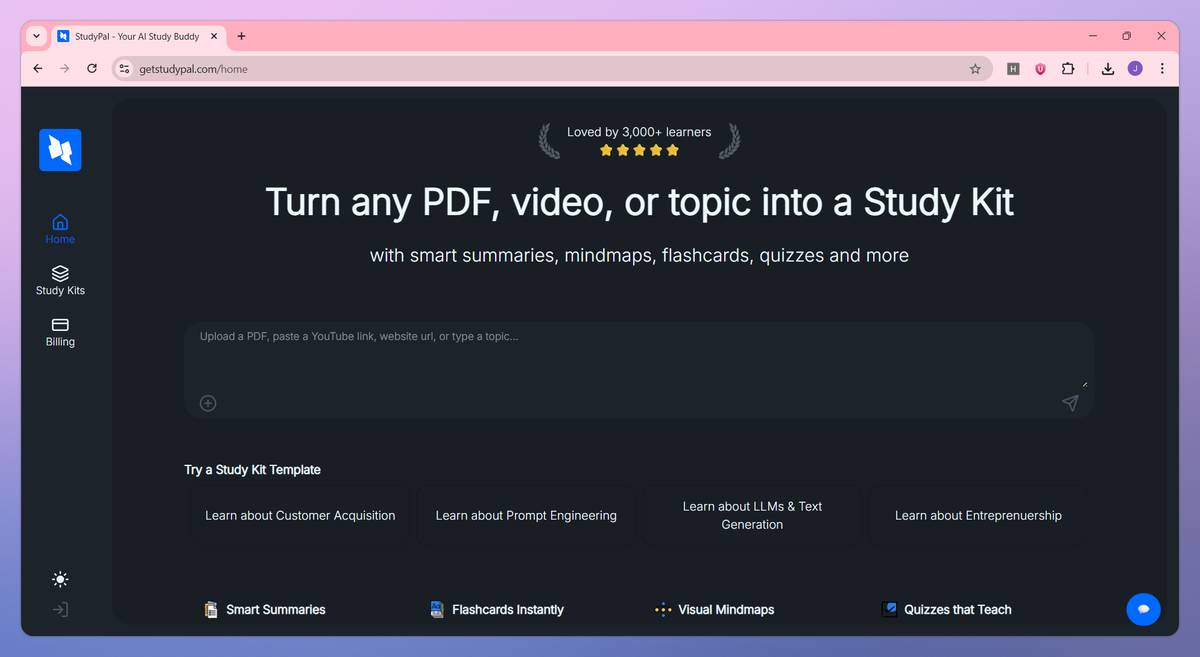Viewport: 1200px width, 657px height.
Task: Reload the page with refresh icon
Action: pyautogui.click(x=92, y=69)
